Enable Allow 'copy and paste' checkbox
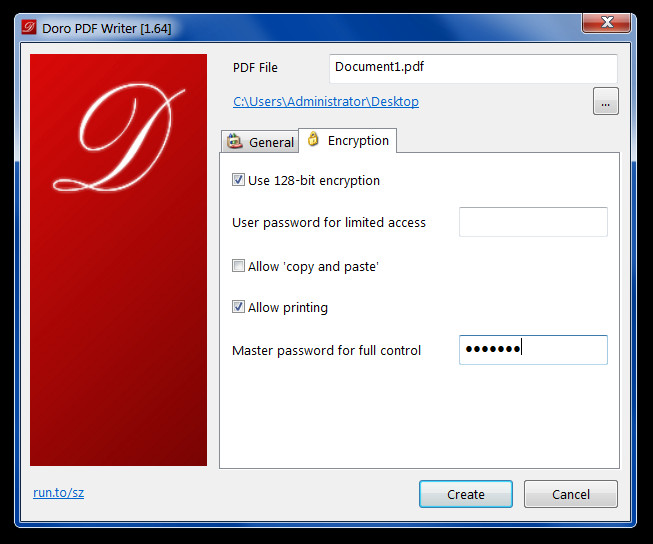653x544 pixels. tap(238, 266)
